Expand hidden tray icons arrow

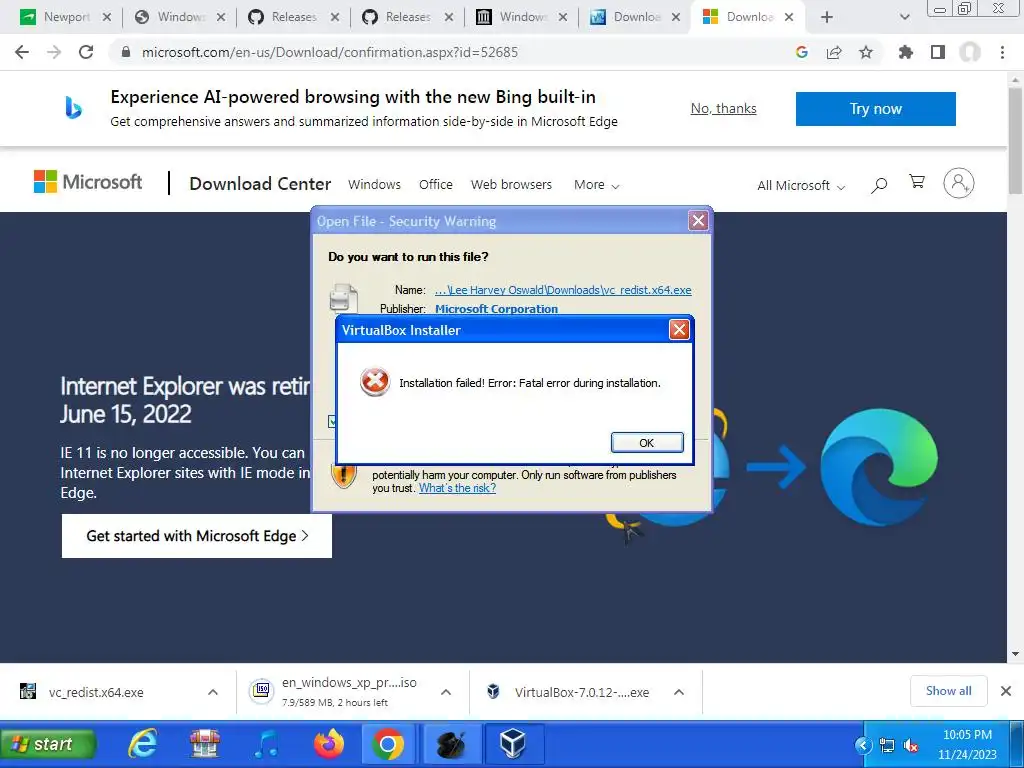[863, 745]
